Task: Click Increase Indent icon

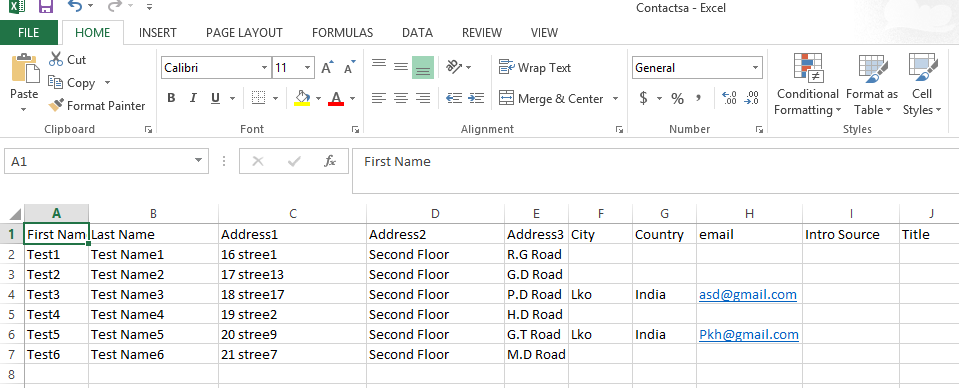Action: tap(476, 98)
